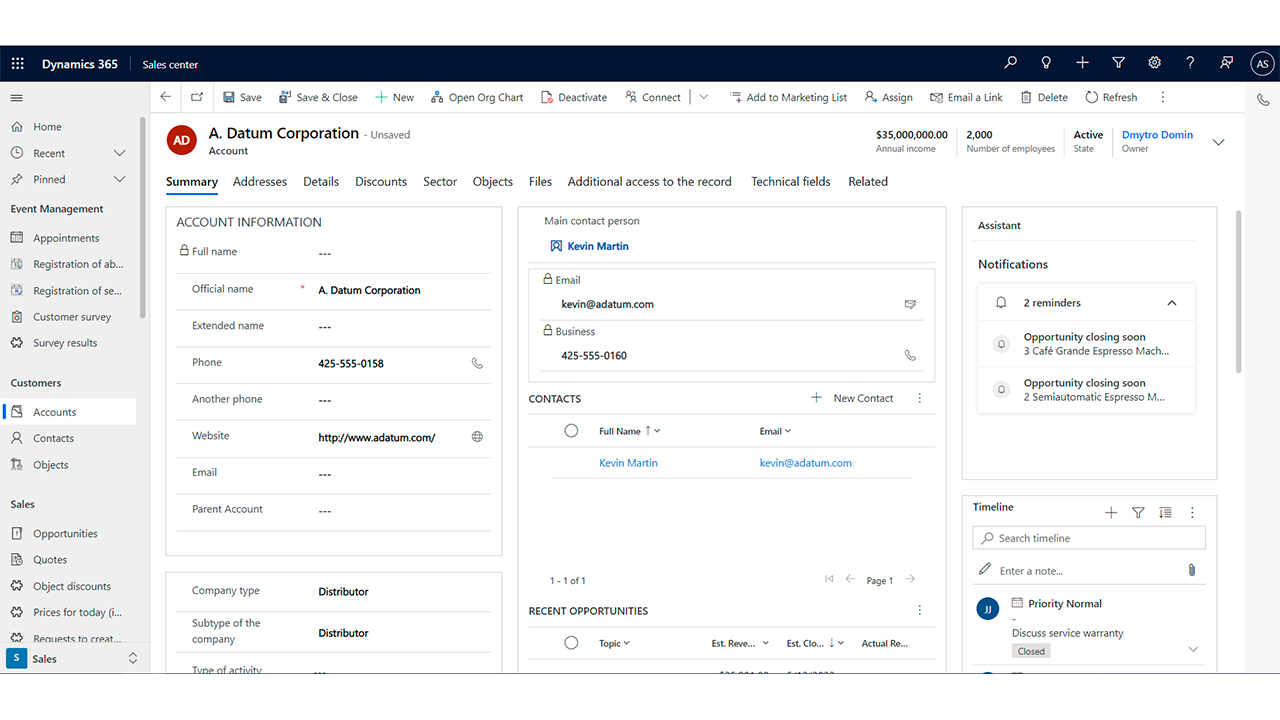Collapse the site map hamburger menu
Viewport: 1280px width, 720px height.
point(17,98)
